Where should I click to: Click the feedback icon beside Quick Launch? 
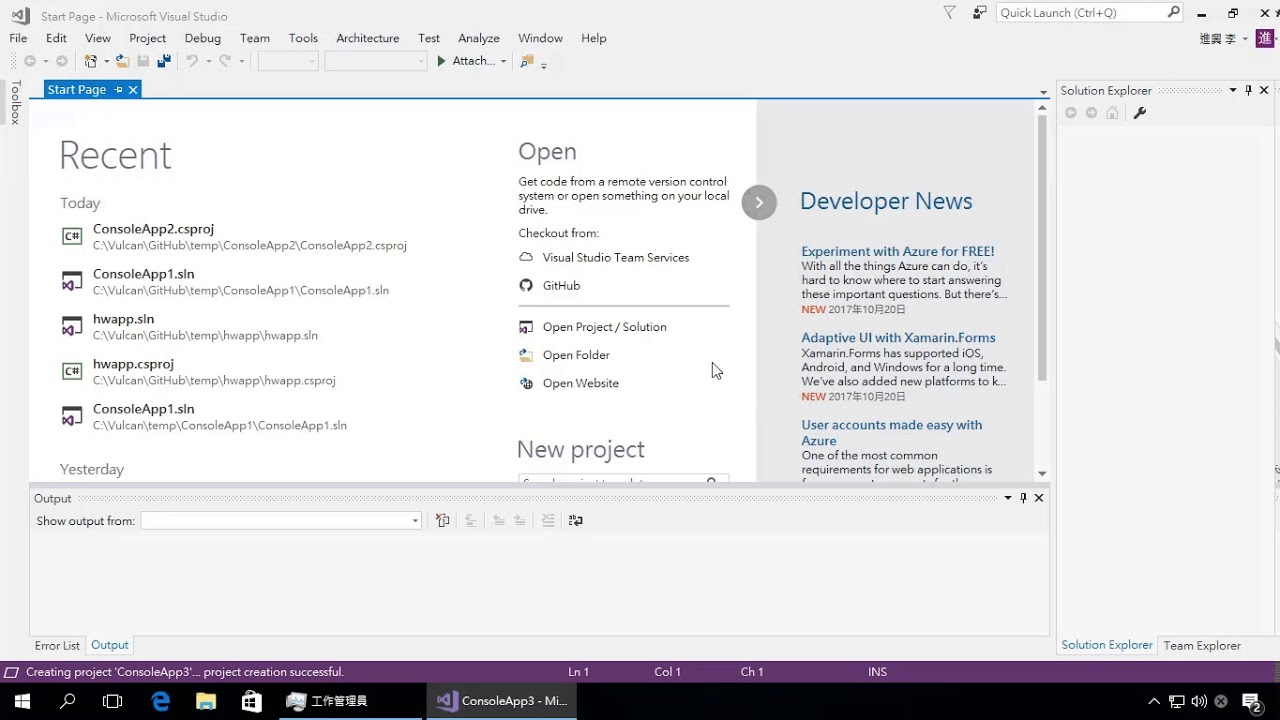pos(979,12)
